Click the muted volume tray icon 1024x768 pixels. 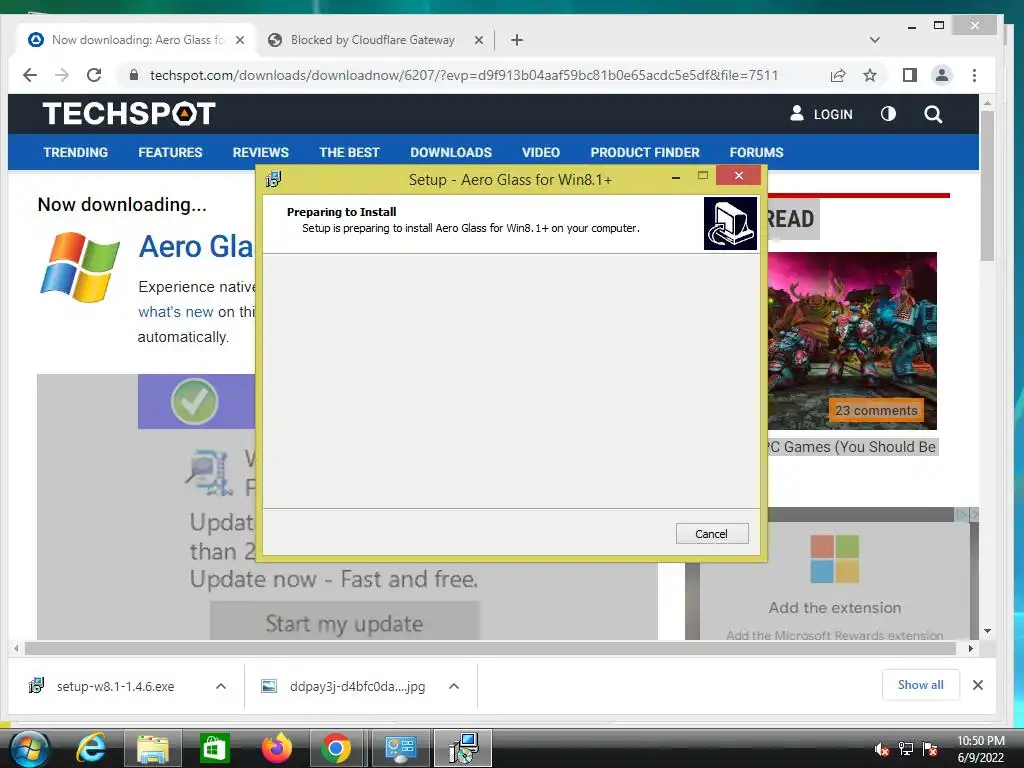tap(882, 749)
